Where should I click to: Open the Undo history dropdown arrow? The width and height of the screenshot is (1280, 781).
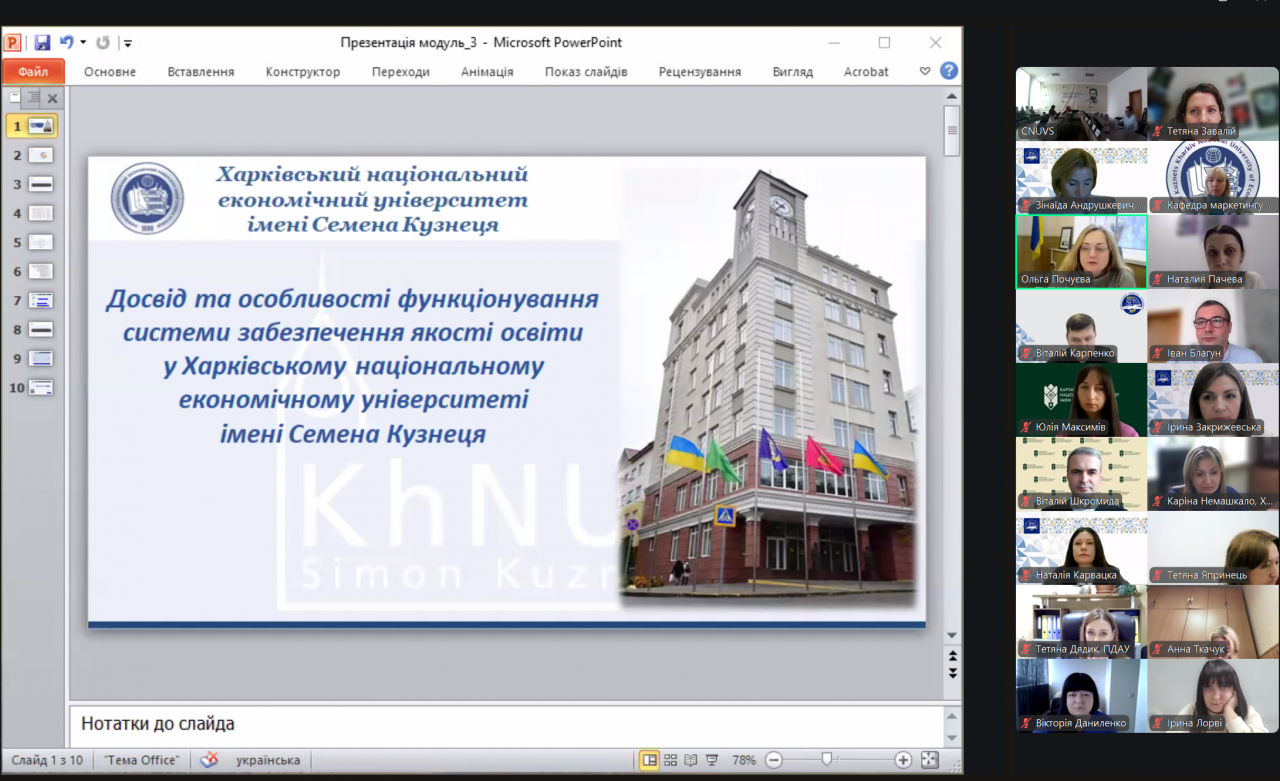pyautogui.click(x=82, y=43)
